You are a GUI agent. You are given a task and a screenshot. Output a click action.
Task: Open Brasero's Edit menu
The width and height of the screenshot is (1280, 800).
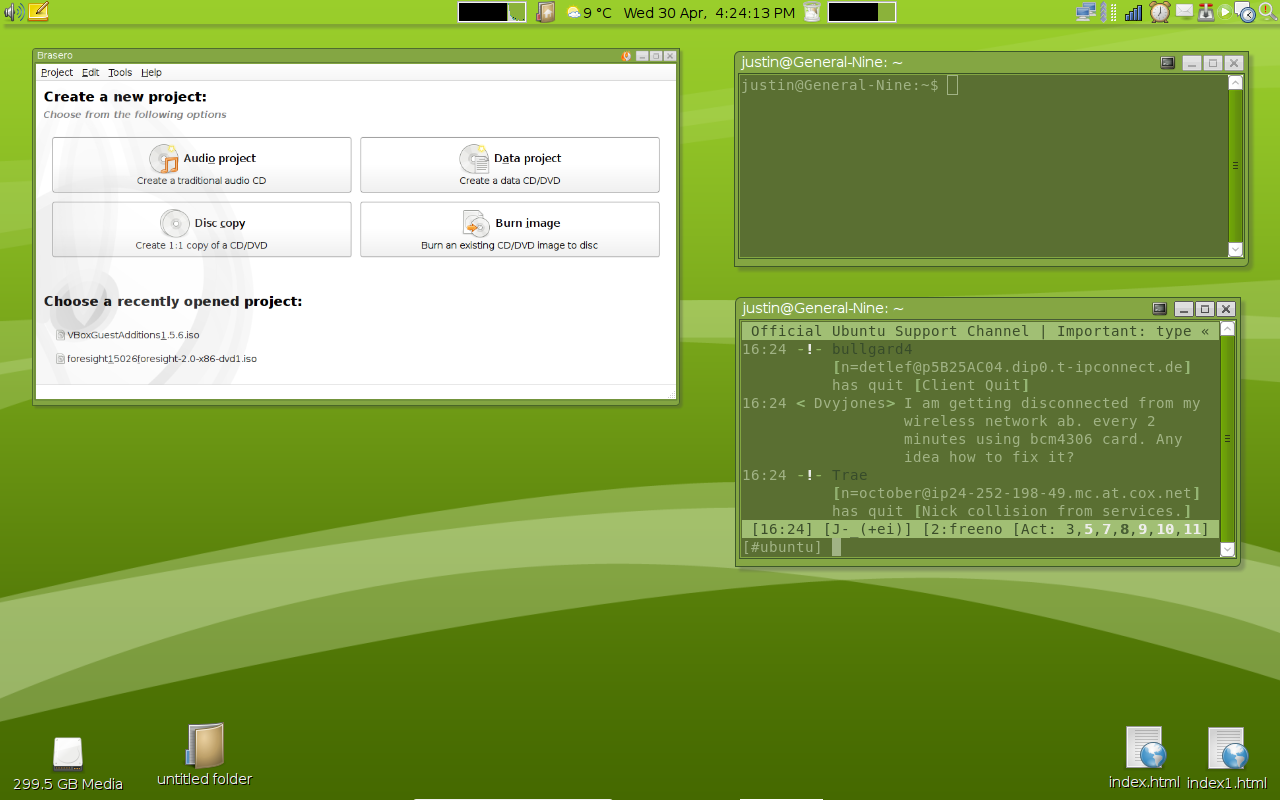(91, 73)
